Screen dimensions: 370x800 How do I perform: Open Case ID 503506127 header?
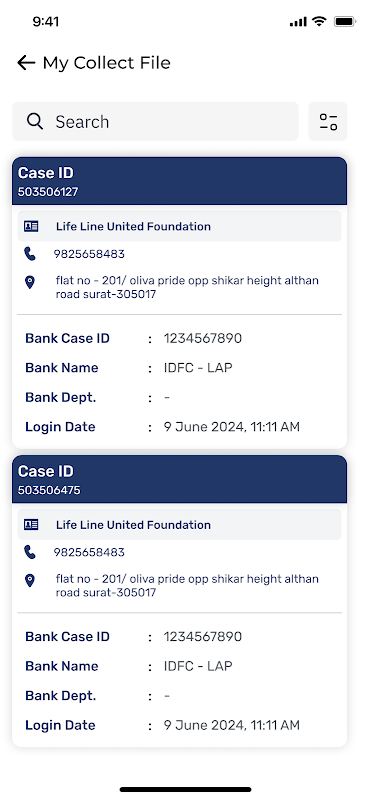click(180, 181)
